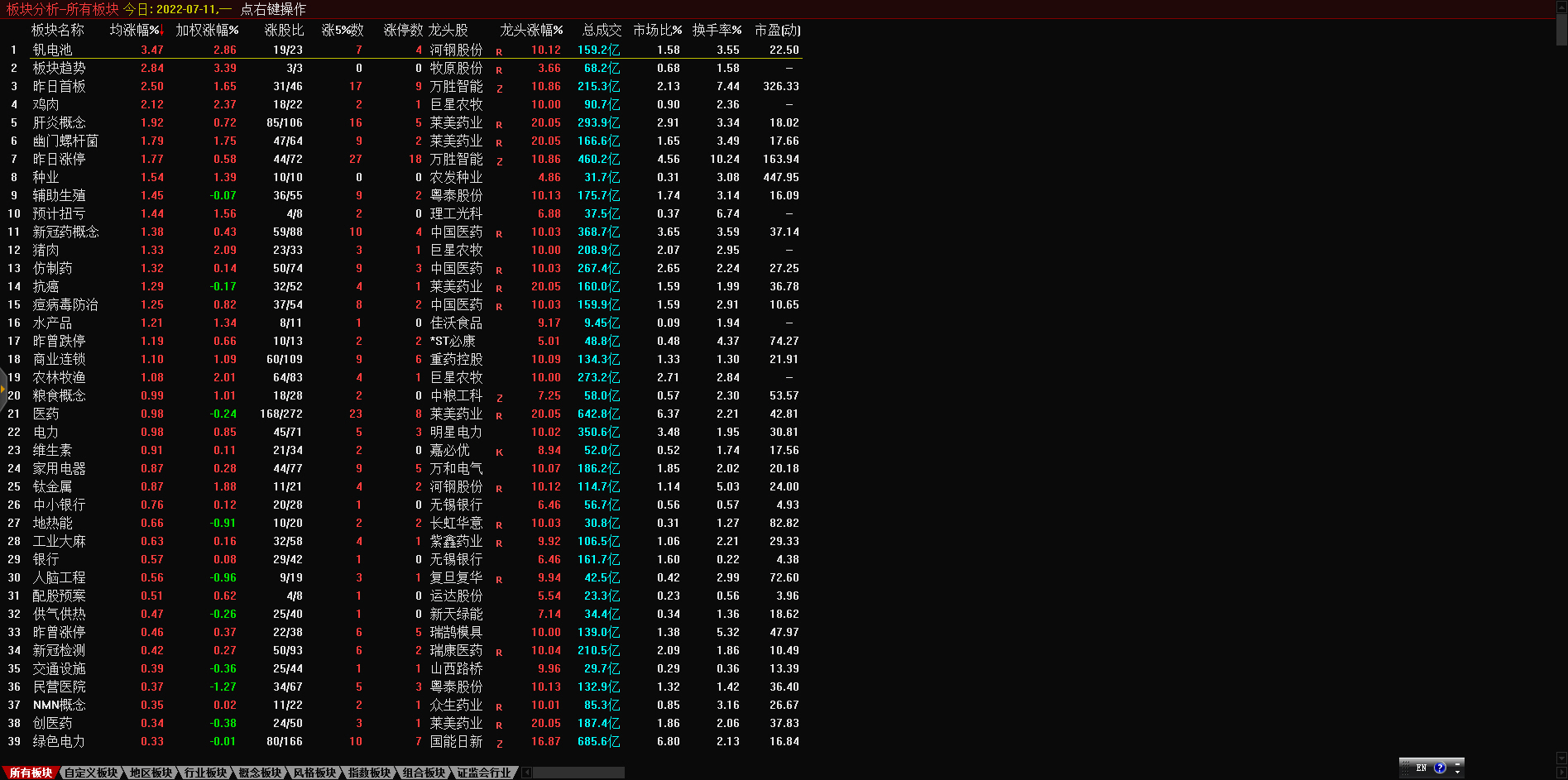The image size is (1568, 780).
Task: Click the horizontal scrollbar track beside tabs
Action: (x=579, y=773)
